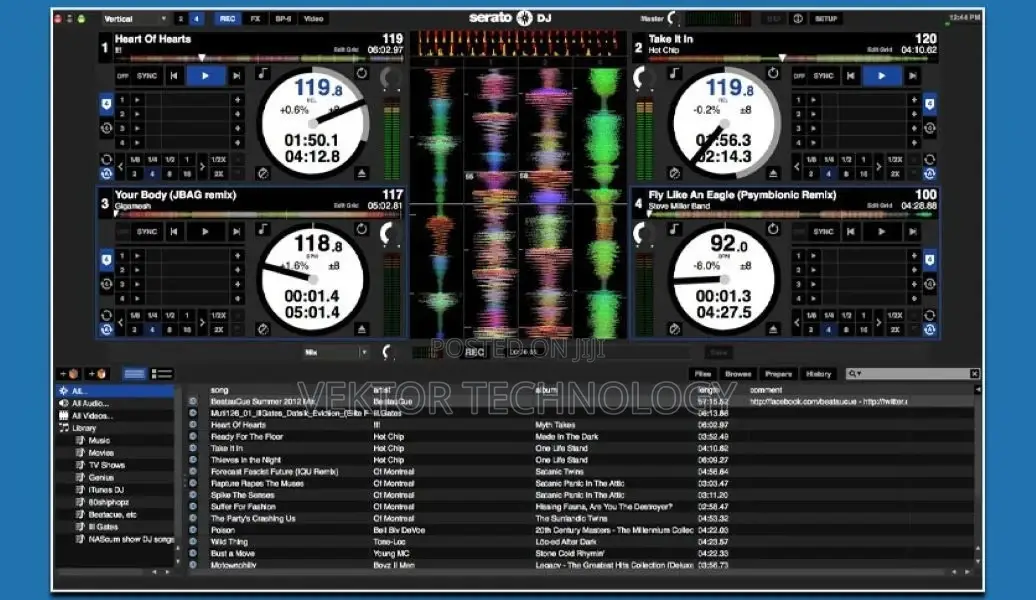Image resolution: width=1036 pixels, height=600 pixels.
Task: Enable auto loop toggle on deck 1
Action: coord(106,174)
